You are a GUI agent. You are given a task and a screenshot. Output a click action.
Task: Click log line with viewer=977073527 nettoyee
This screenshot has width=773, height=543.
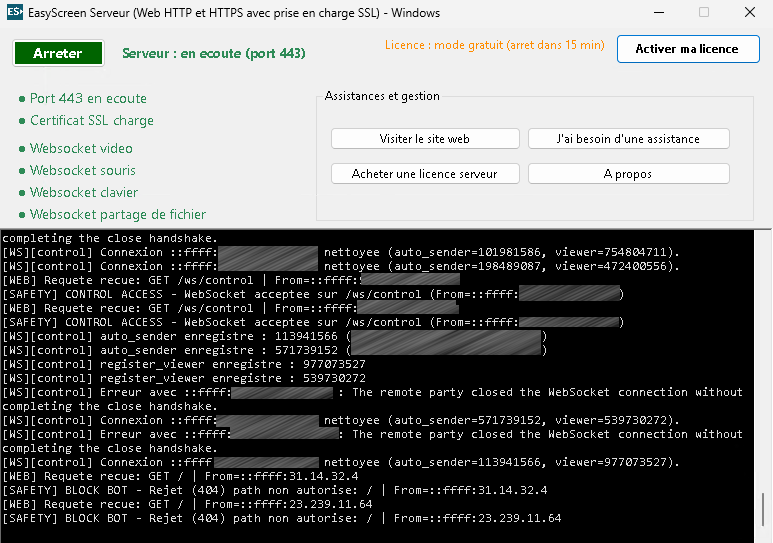click(341, 462)
